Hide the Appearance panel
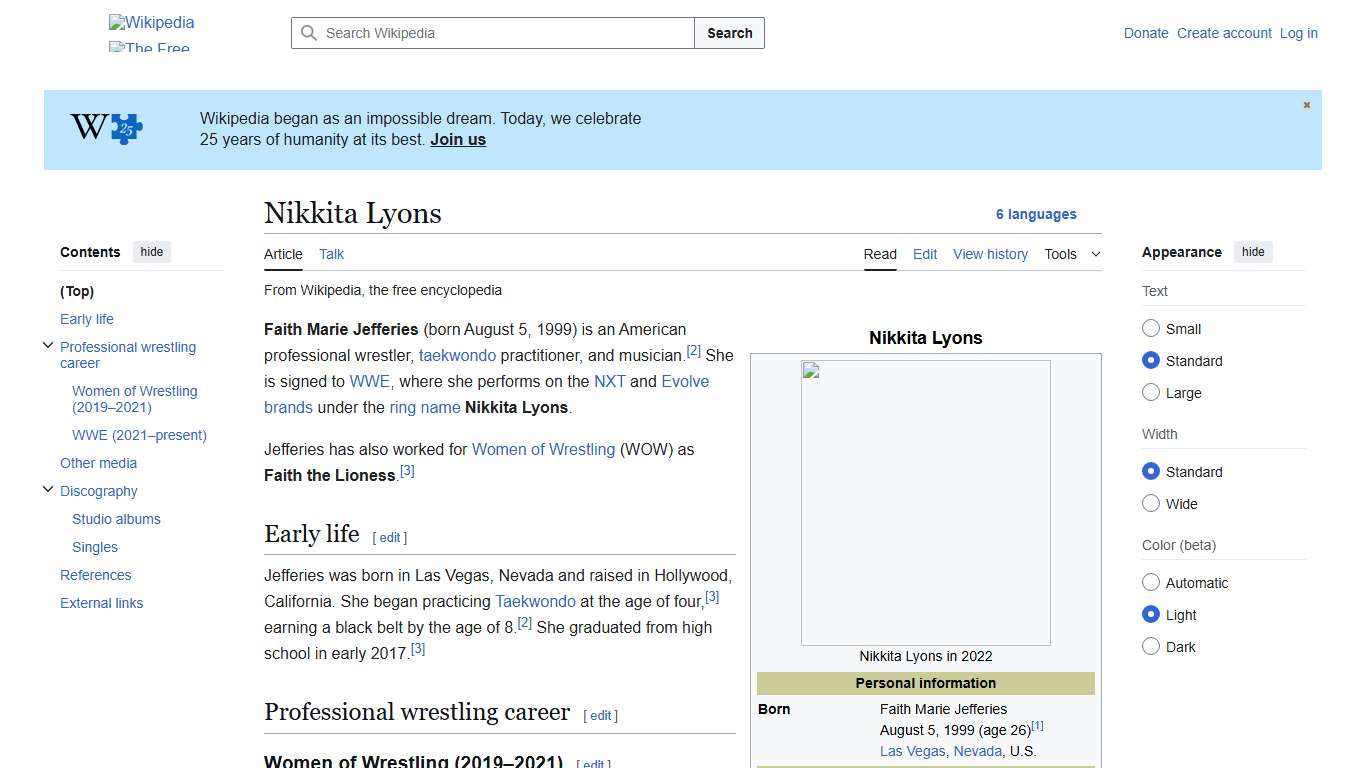The image size is (1366, 768). pyautogui.click(x=1253, y=252)
